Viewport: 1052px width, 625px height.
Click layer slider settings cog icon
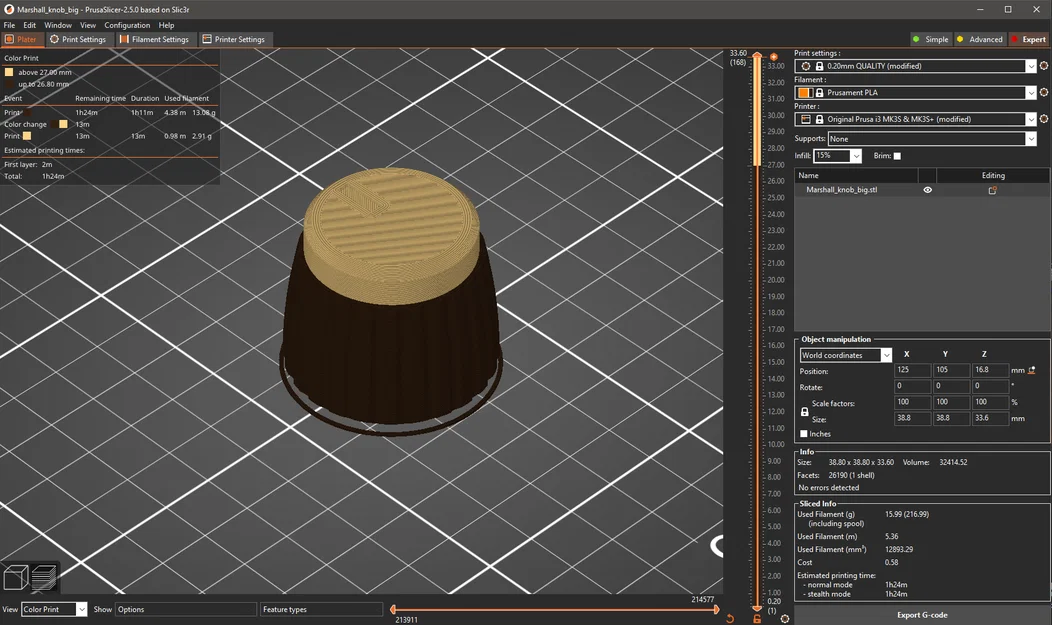pyautogui.click(x=784, y=618)
